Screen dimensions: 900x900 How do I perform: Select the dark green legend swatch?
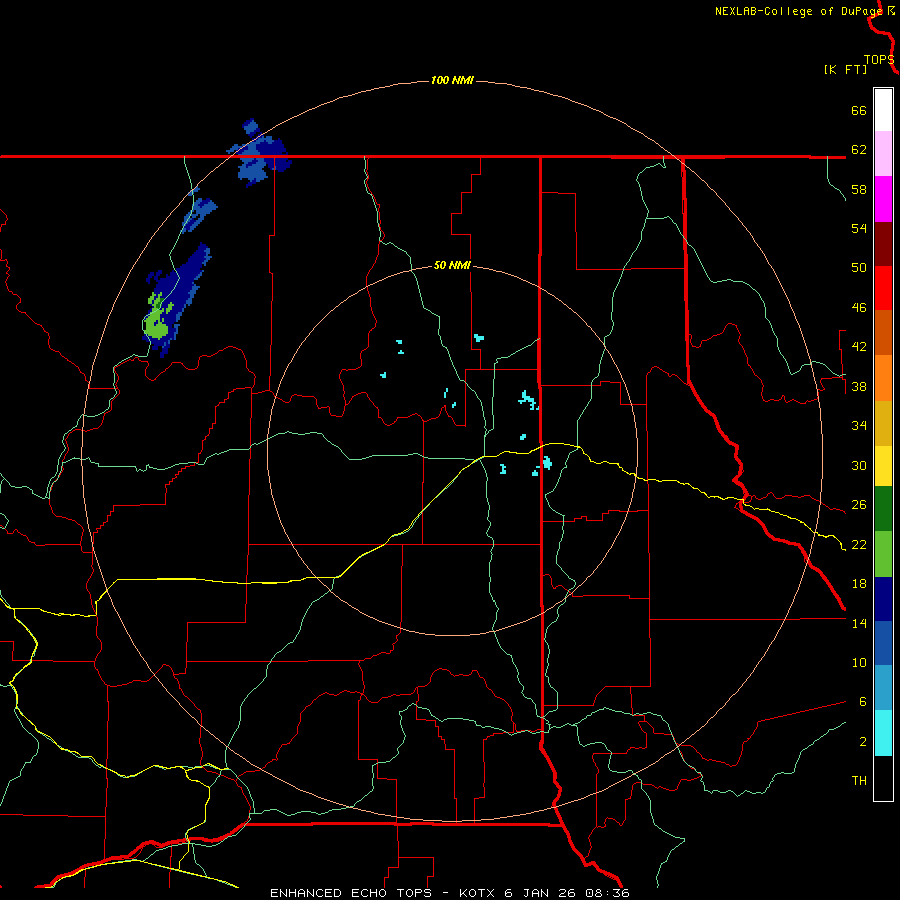pos(883,509)
